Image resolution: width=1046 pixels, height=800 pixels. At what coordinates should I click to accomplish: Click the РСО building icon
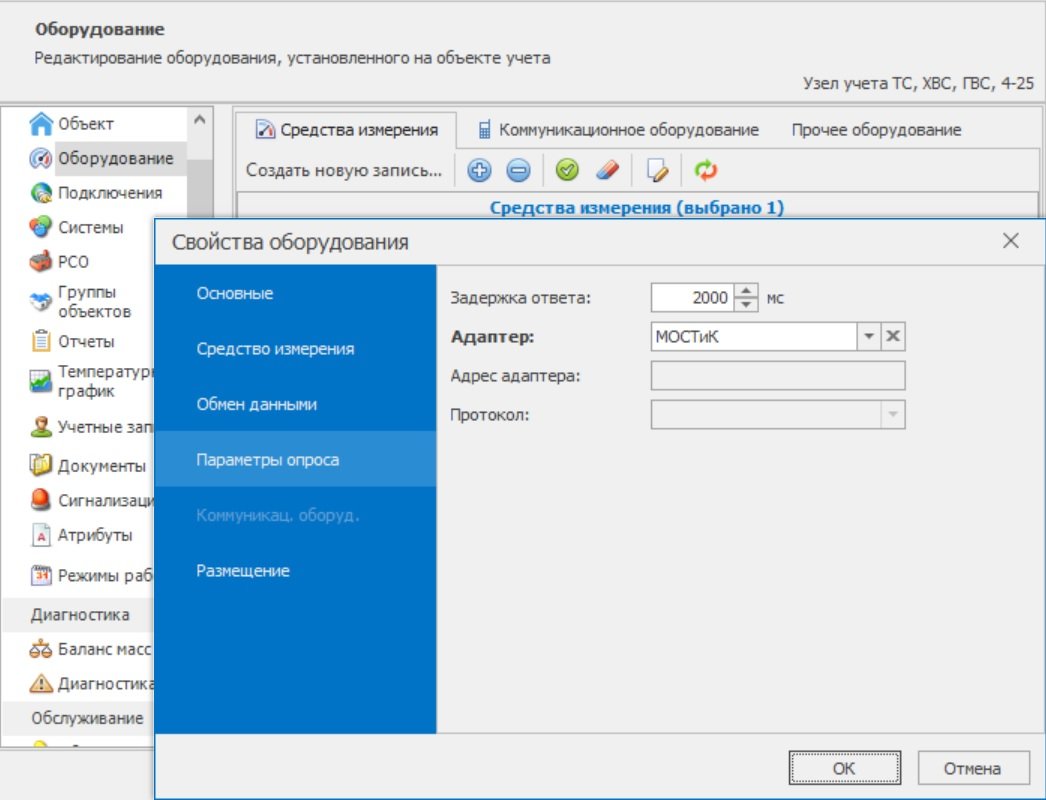tap(41, 262)
